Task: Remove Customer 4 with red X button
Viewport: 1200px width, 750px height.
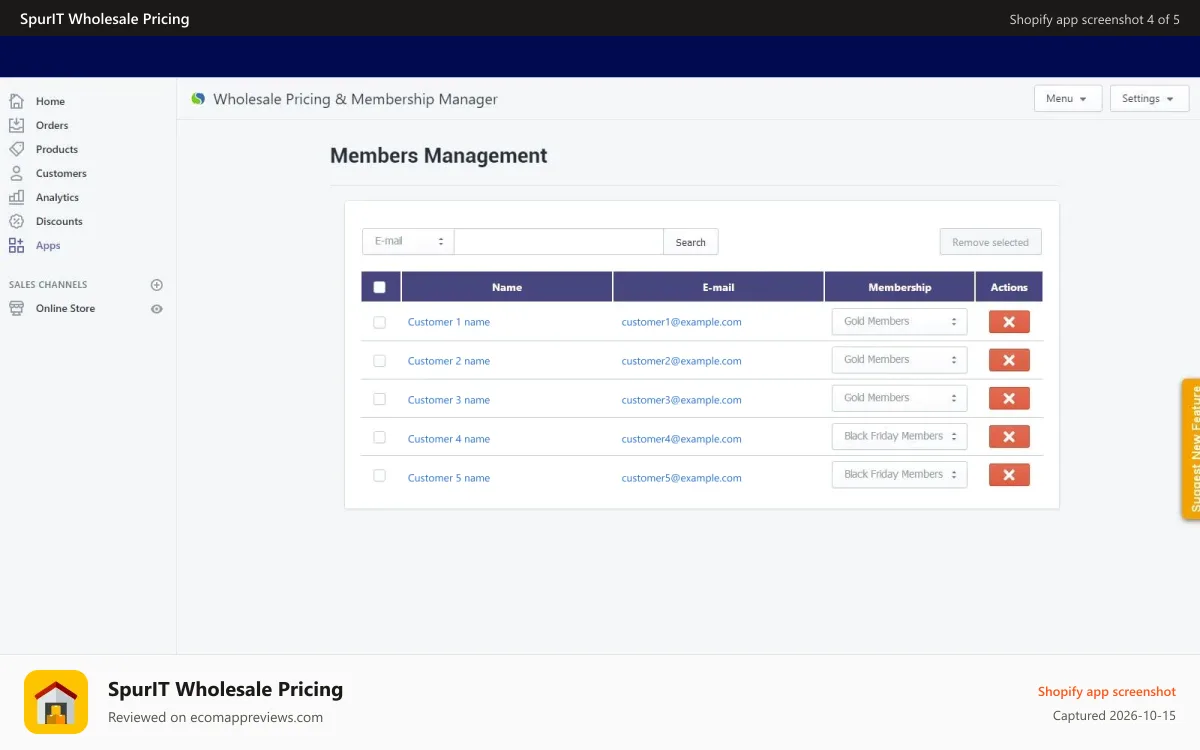Action: [x=1009, y=437]
